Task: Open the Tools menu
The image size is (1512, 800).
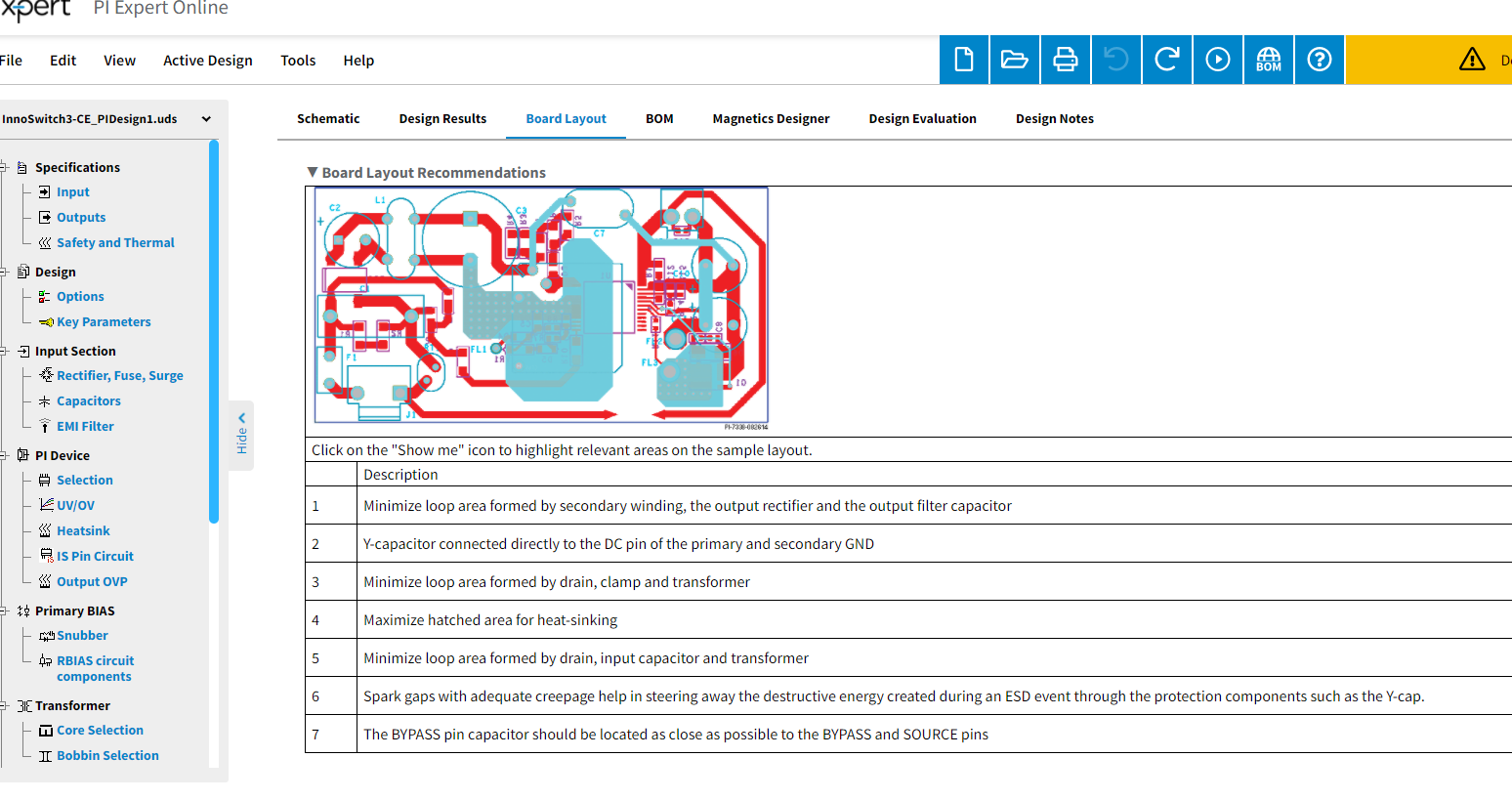Action: tap(298, 61)
